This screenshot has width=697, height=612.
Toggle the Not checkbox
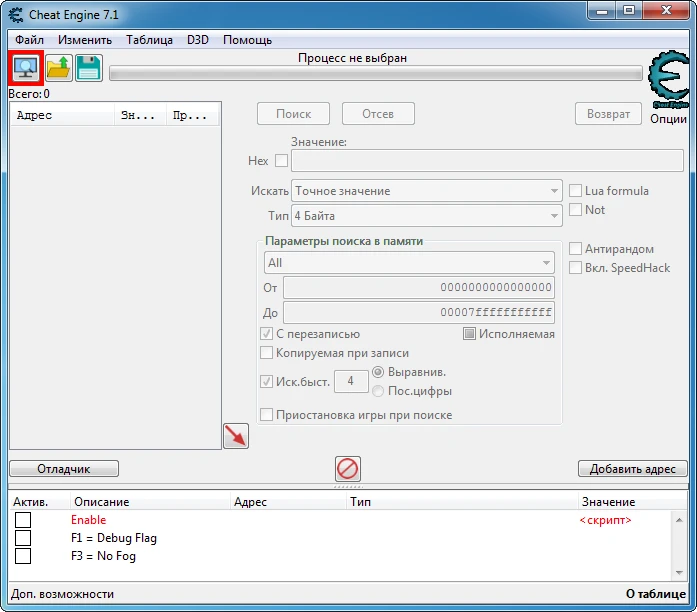[x=575, y=209]
